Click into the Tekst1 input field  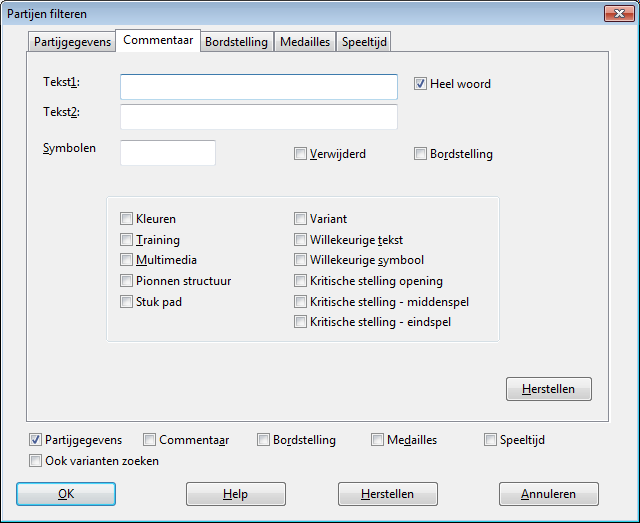point(259,87)
